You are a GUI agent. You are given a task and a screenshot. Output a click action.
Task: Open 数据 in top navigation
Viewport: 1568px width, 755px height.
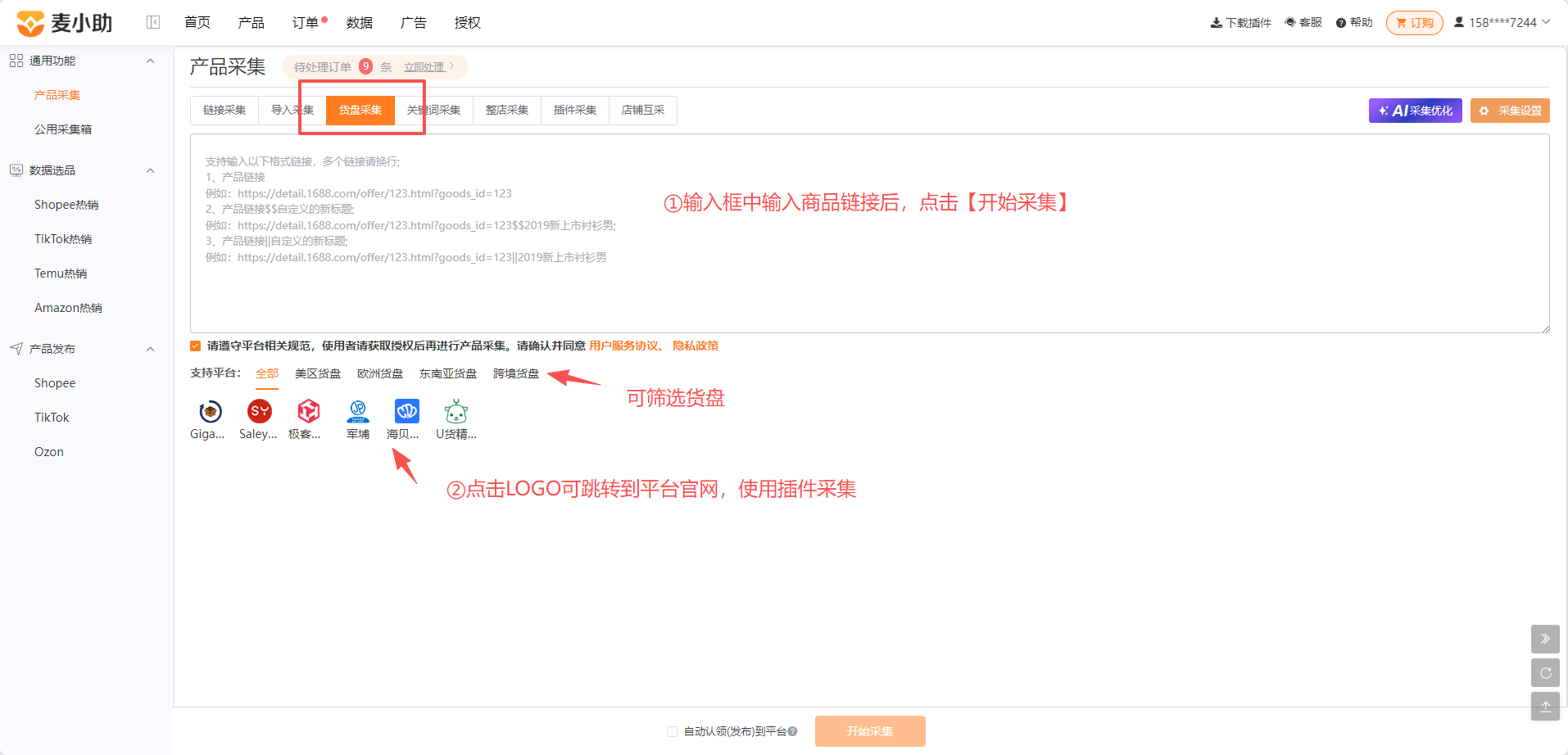point(360,22)
